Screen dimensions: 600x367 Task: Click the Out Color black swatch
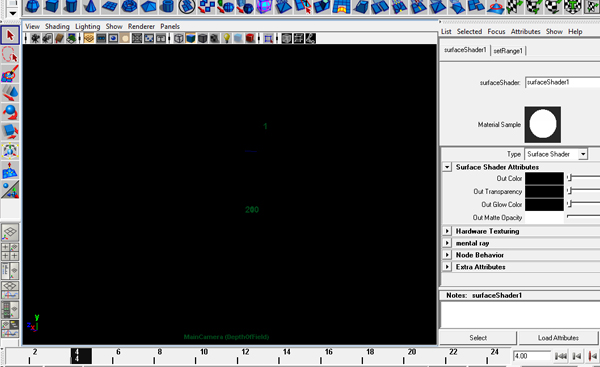click(x=544, y=178)
